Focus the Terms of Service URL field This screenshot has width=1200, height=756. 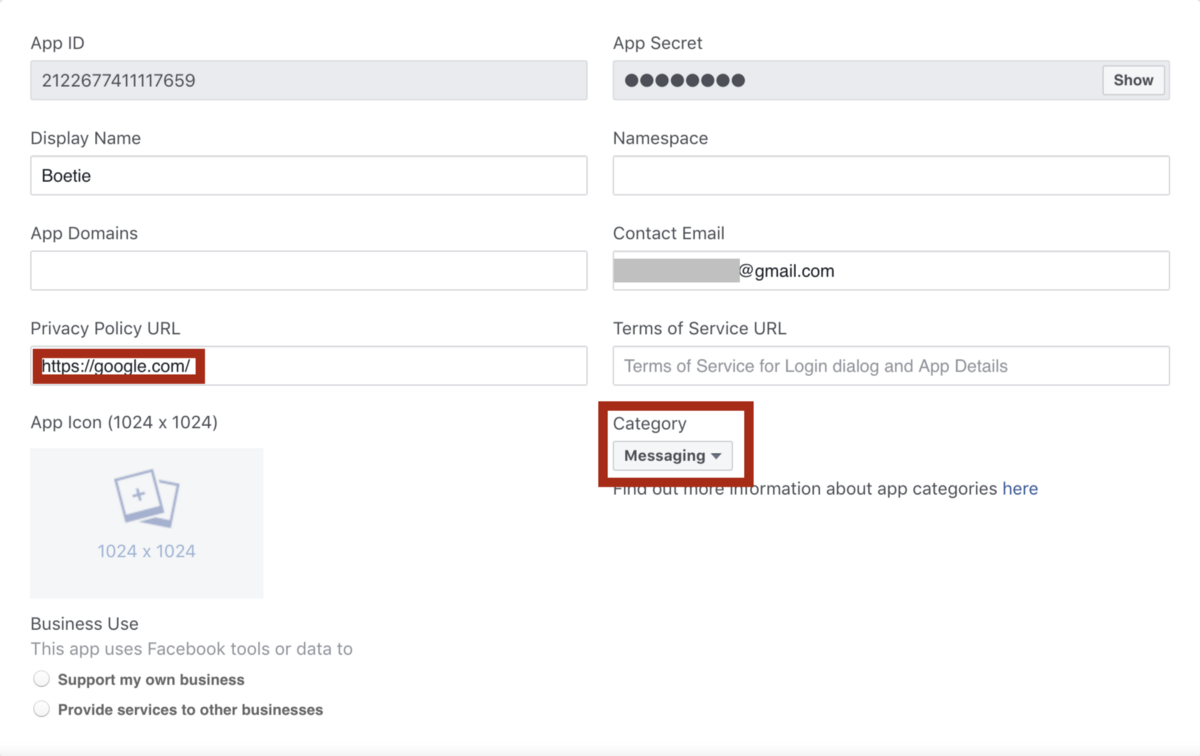point(890,366)
